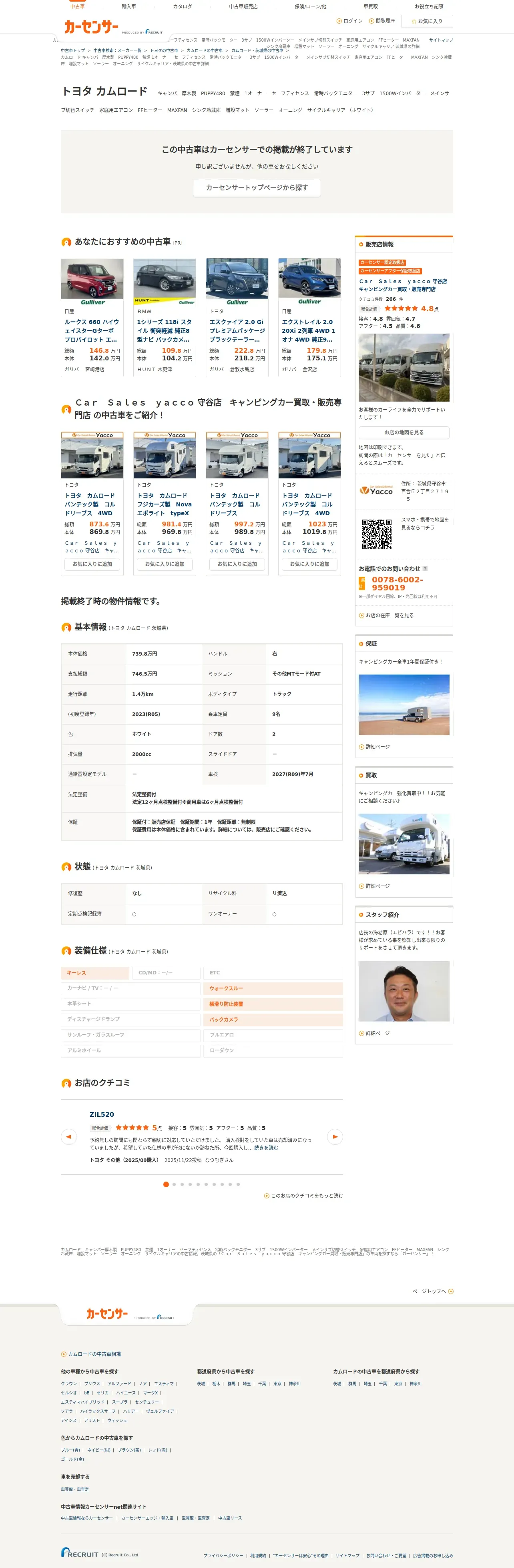Open the カタログ tab
The height and width of the screenshot is (1568, 514).
tap(182, 6)
